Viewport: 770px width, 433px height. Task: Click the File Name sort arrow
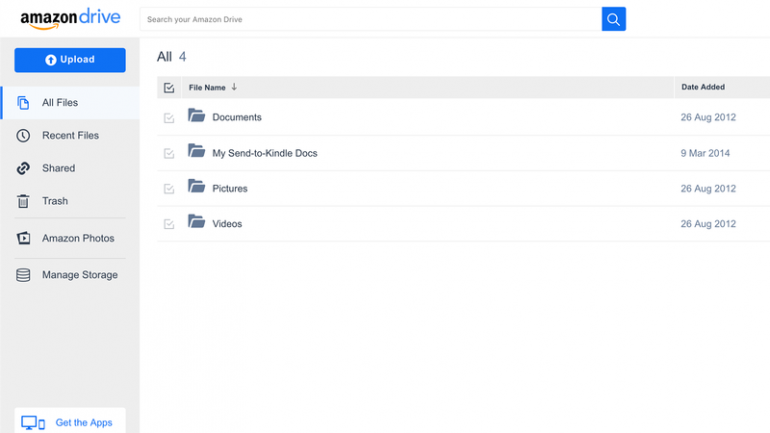pos(234,87)
